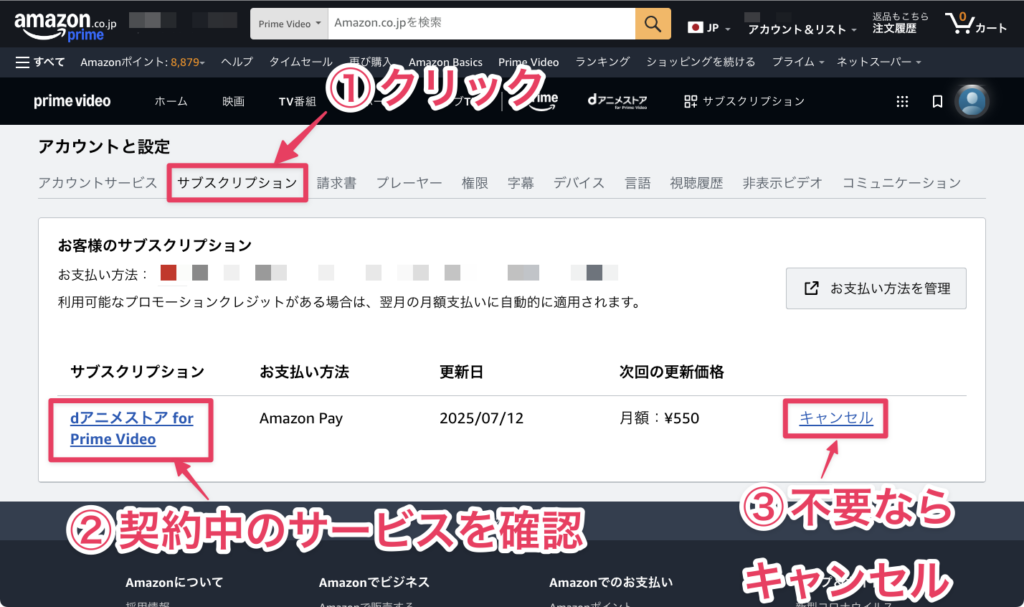Screen dimensions: 1024x607
Task: Click the Amazonでビジネス footer heading
Action: [x=374, y=582]
